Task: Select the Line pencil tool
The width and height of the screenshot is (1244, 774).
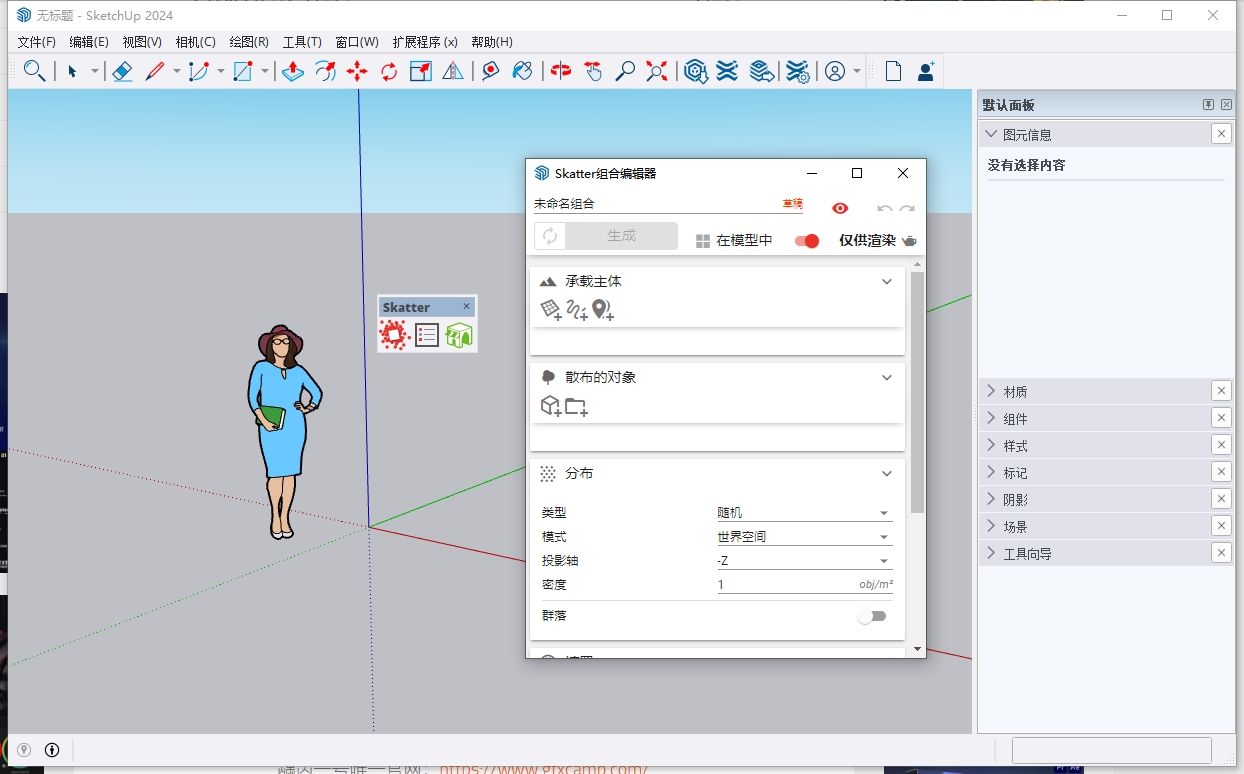Action: coord(155,71)
